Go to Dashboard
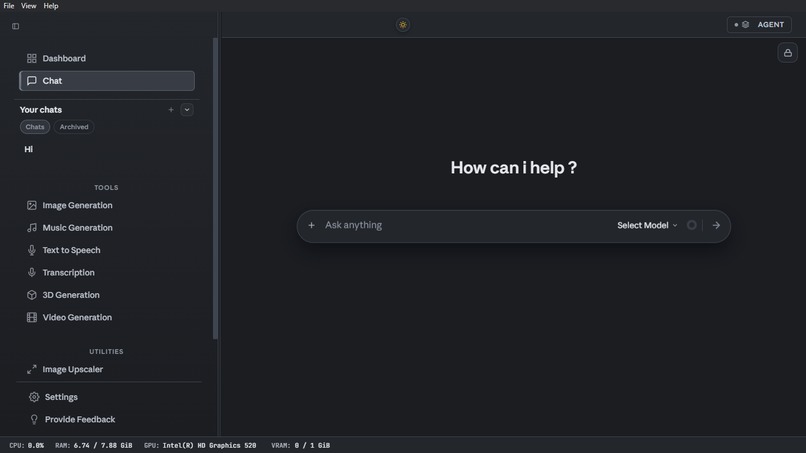This screenshot has width=806, height=453. (107, 59)
